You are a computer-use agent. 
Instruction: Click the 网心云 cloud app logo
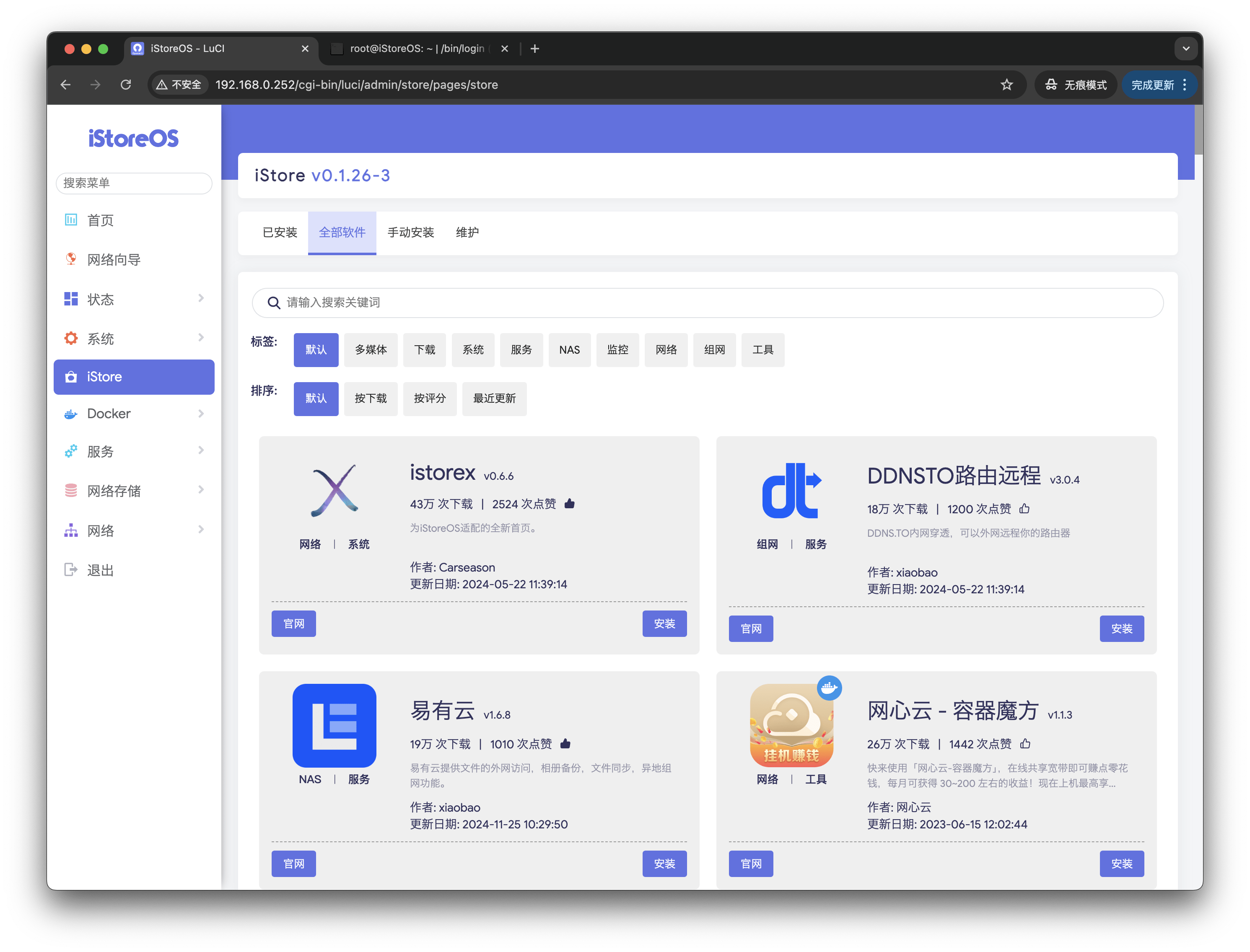791,725
